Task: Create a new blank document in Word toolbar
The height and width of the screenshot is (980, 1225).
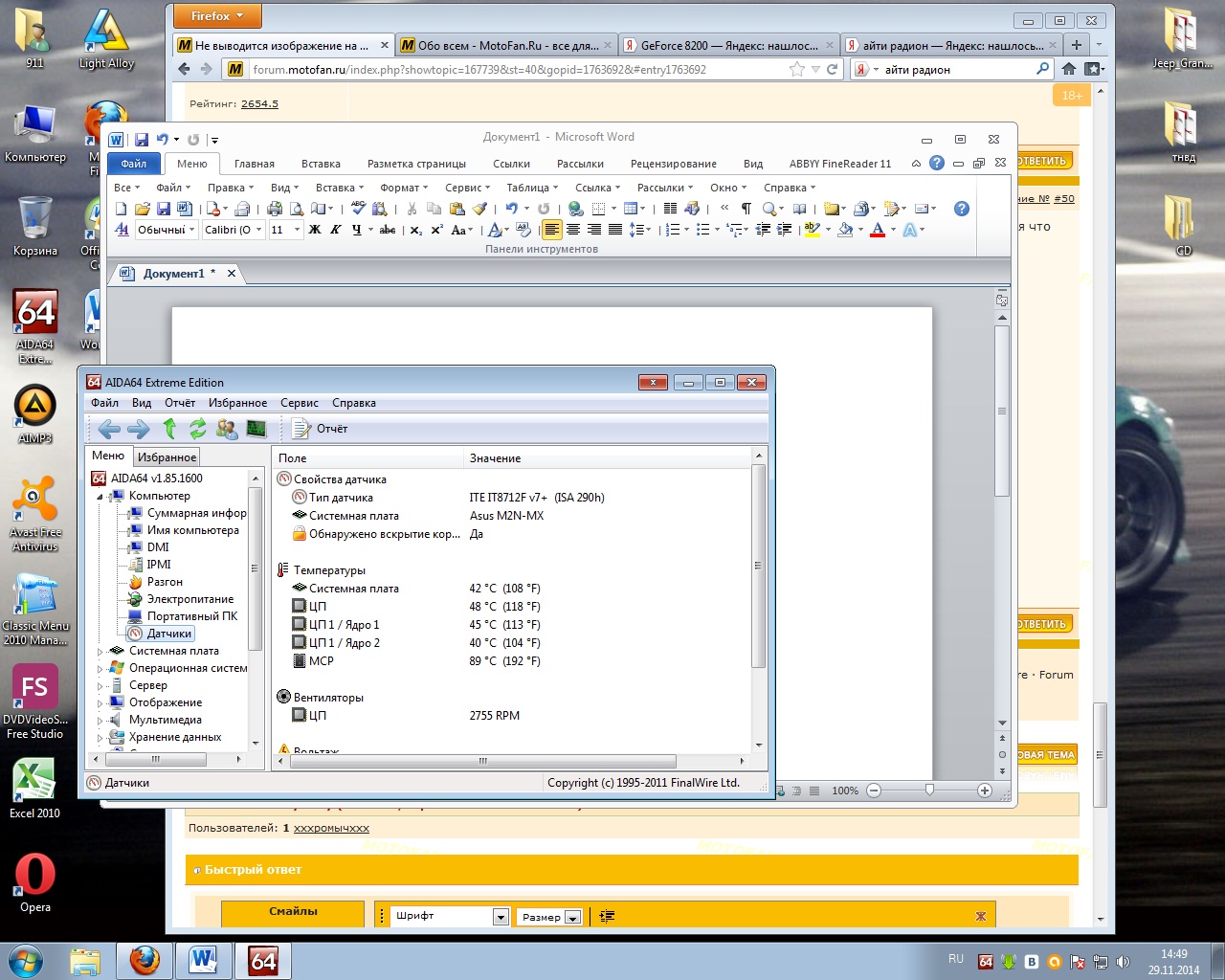Action: [122, 209]
